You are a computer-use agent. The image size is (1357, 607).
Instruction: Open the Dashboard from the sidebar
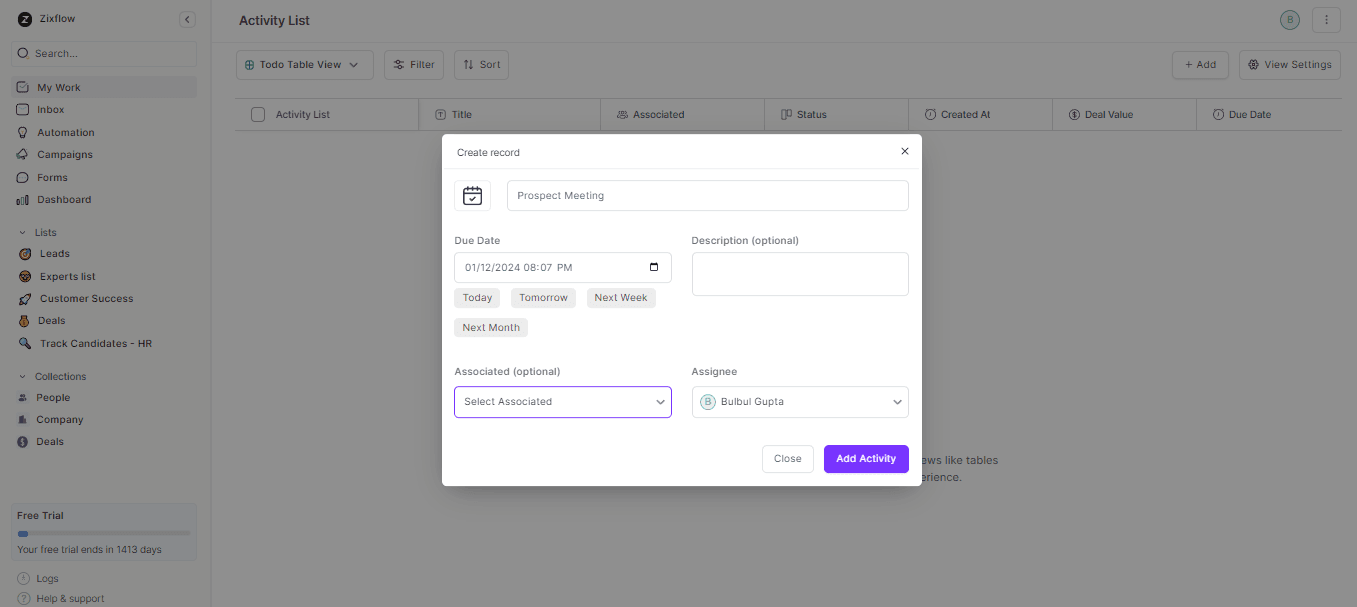pyautogui.click(x=65, y=199)
